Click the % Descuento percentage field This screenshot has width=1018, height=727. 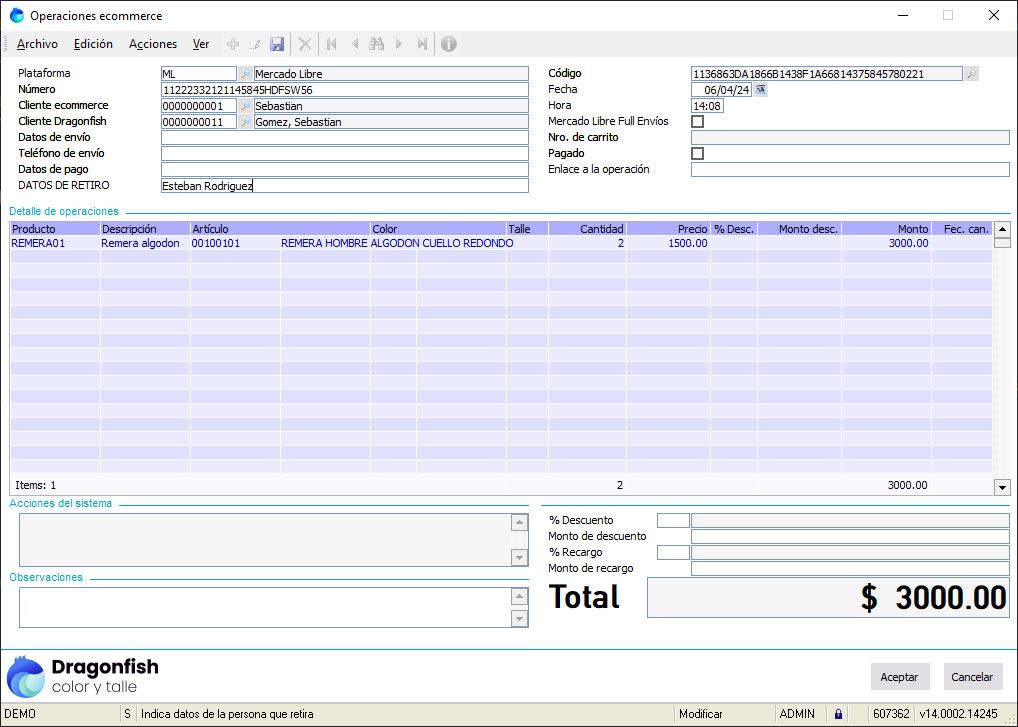click(x=673, y=520)
